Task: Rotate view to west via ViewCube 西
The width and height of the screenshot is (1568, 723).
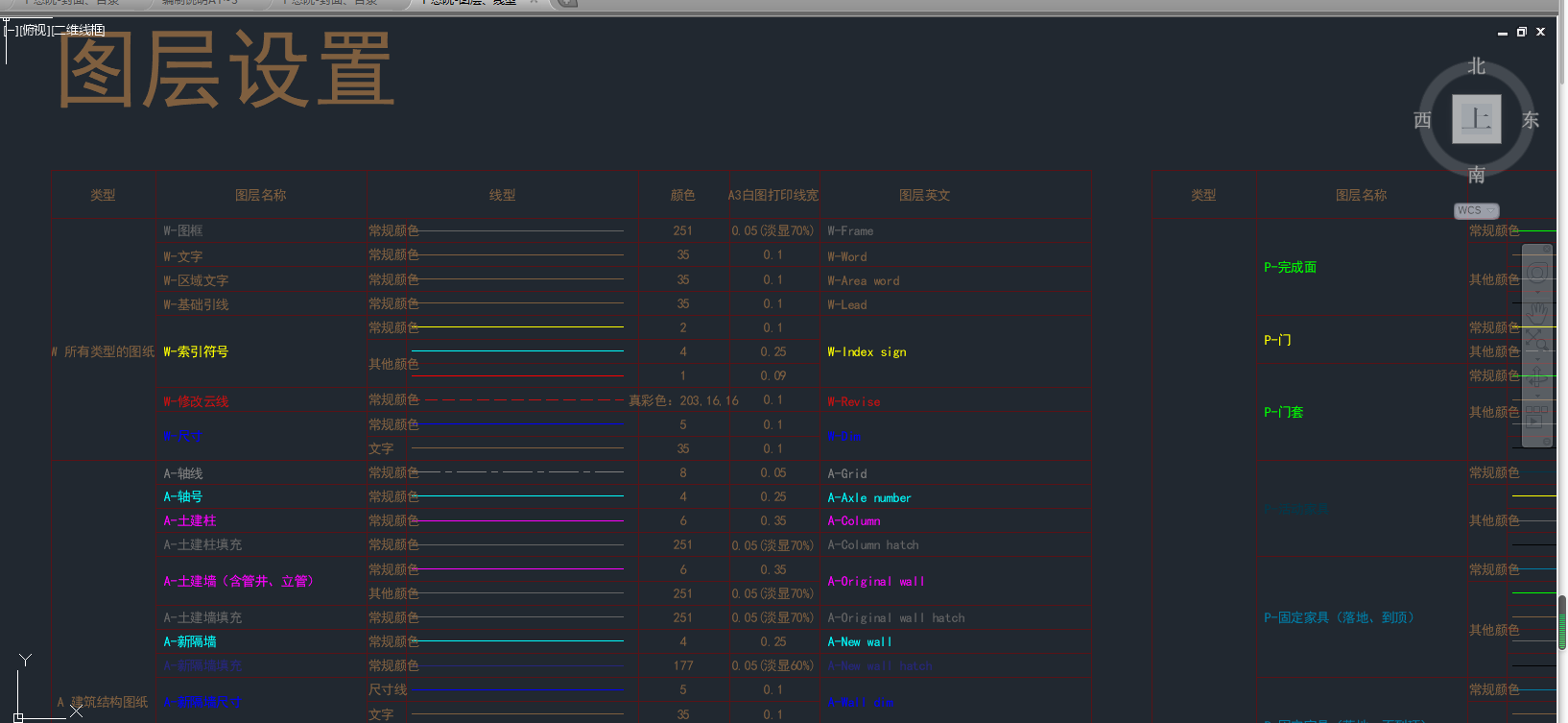Action: click(1422, 120)
